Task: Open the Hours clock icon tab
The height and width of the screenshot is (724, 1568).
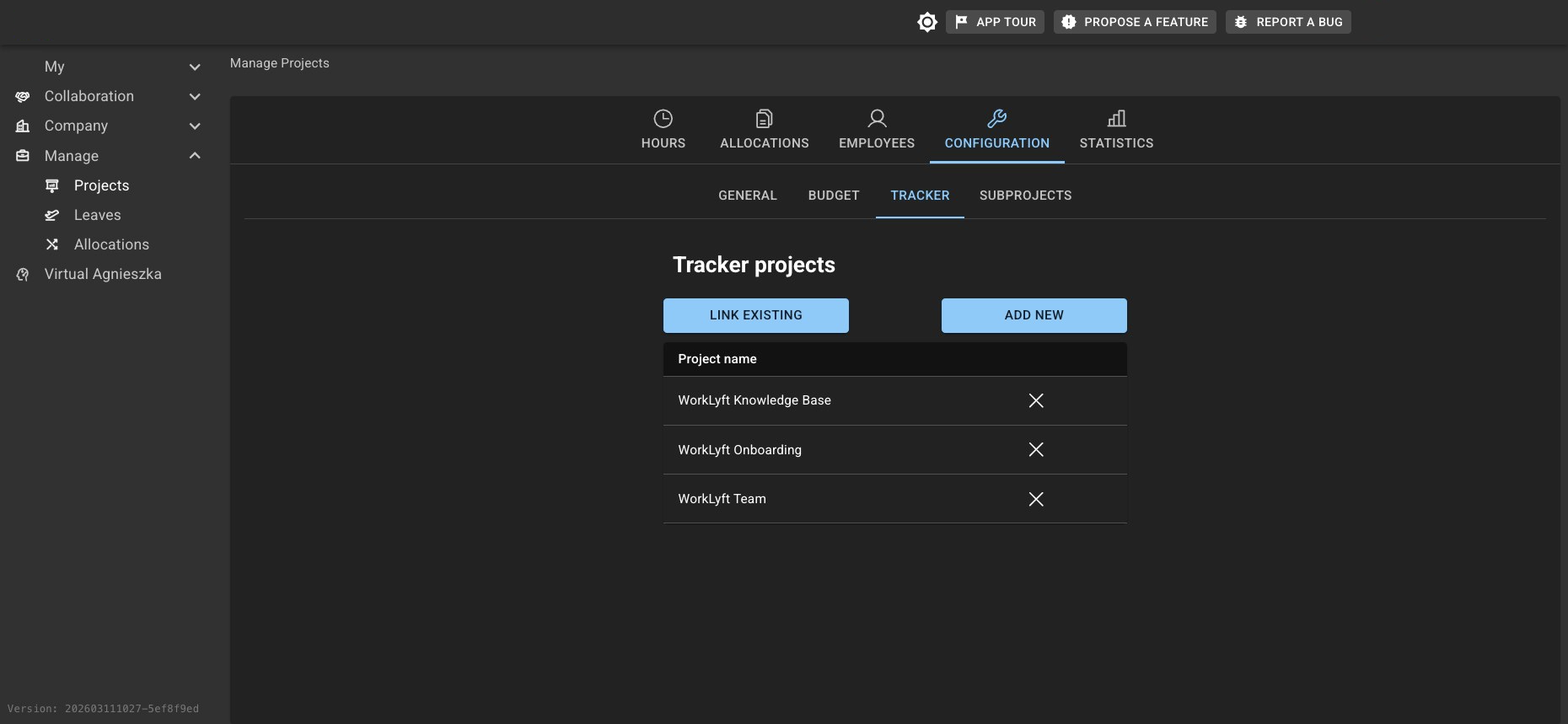Action: [663, 130]
